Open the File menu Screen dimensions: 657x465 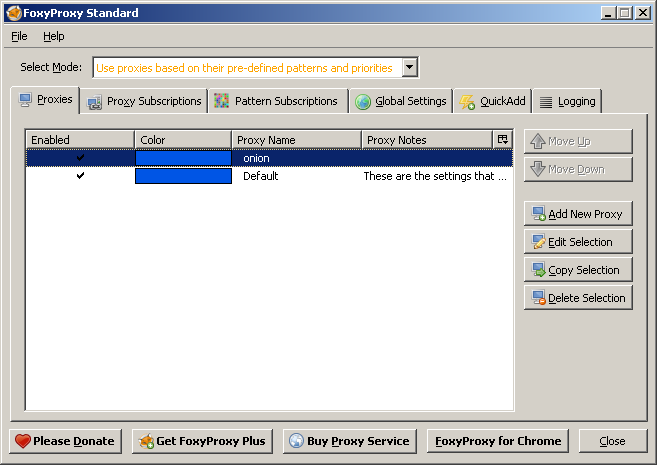point(19,36)
